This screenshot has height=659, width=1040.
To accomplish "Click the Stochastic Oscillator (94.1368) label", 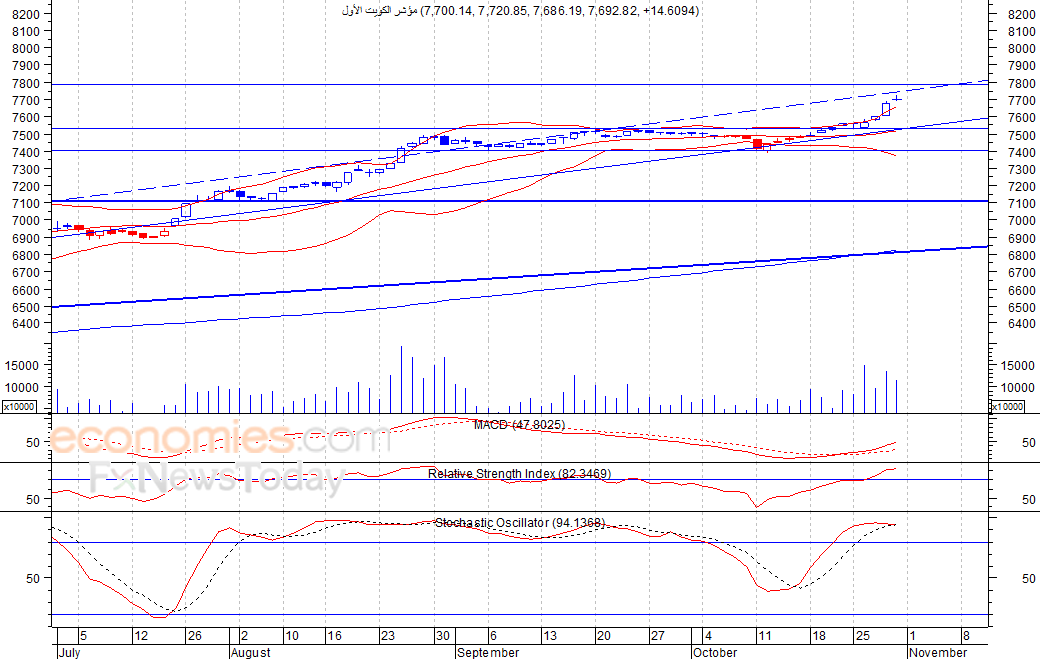I will pyautogui.click(x=520, y=522).
